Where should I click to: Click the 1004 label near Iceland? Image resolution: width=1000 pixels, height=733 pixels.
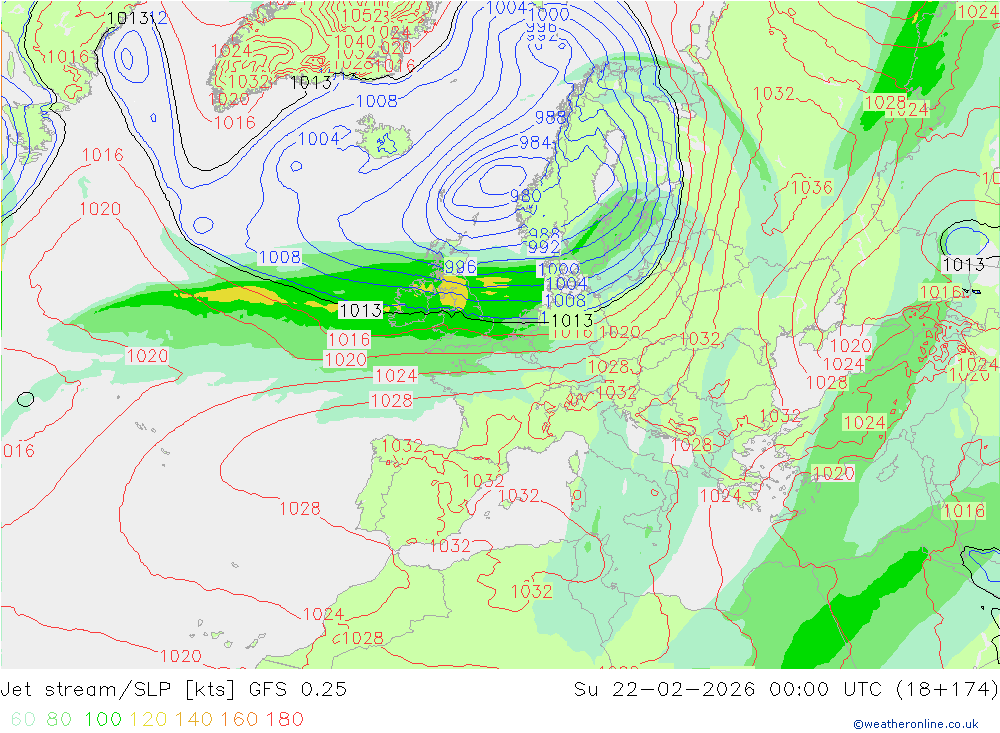tap(318, 138)
